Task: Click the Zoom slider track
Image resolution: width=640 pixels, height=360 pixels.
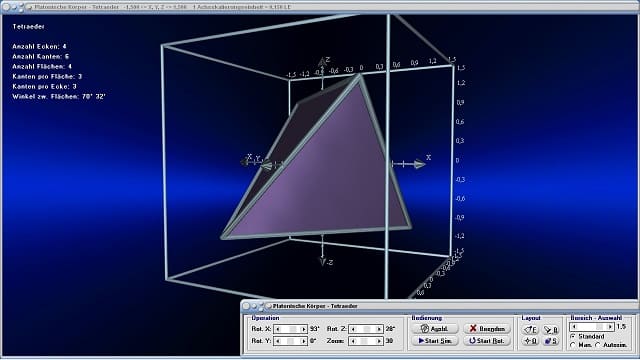Action: (x=366, y=341)
